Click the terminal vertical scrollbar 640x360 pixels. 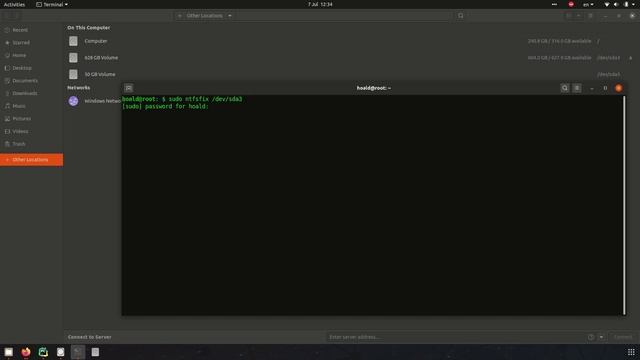(x=624, y=205)
